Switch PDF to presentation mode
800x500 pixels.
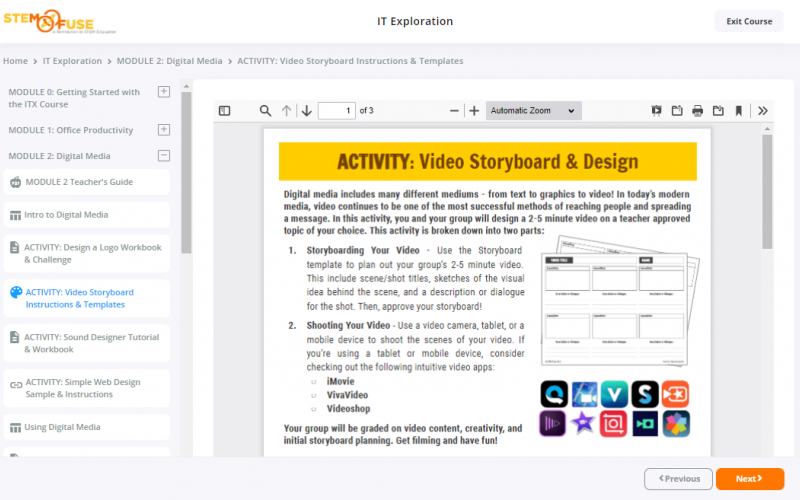[x=657, y=111]
